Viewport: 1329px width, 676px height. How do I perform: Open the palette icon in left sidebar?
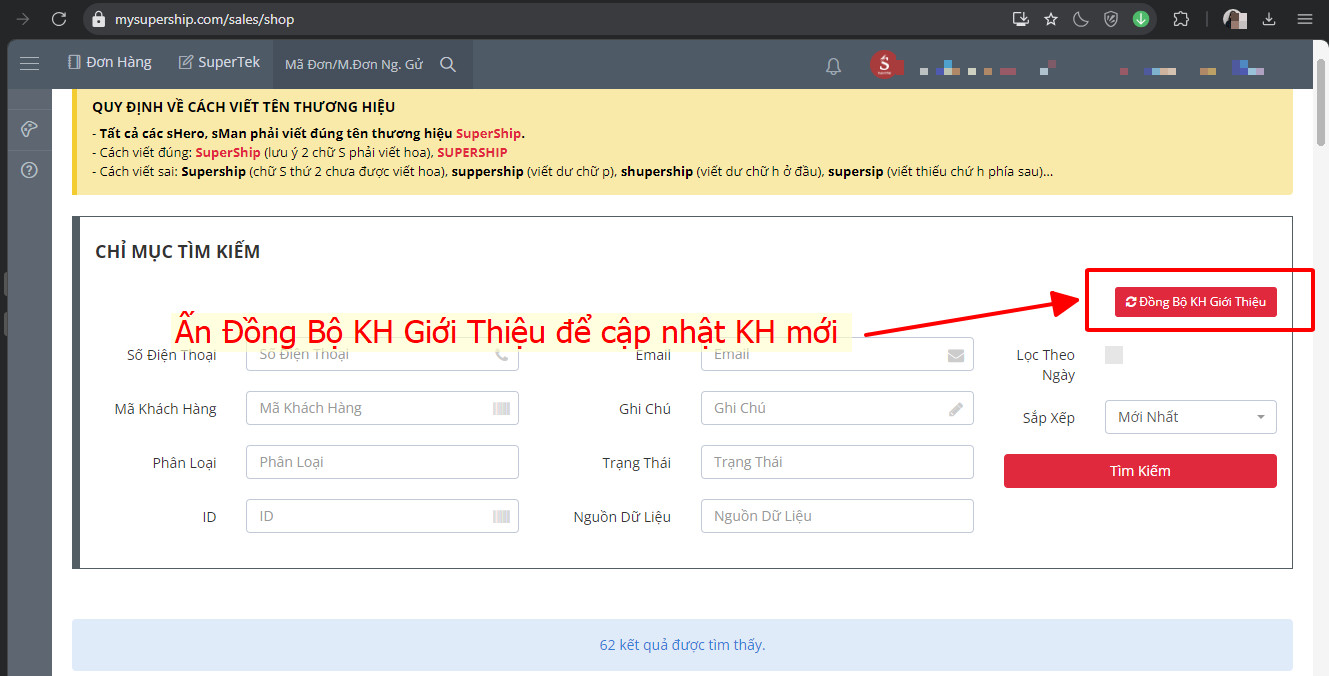coord(29,129)
